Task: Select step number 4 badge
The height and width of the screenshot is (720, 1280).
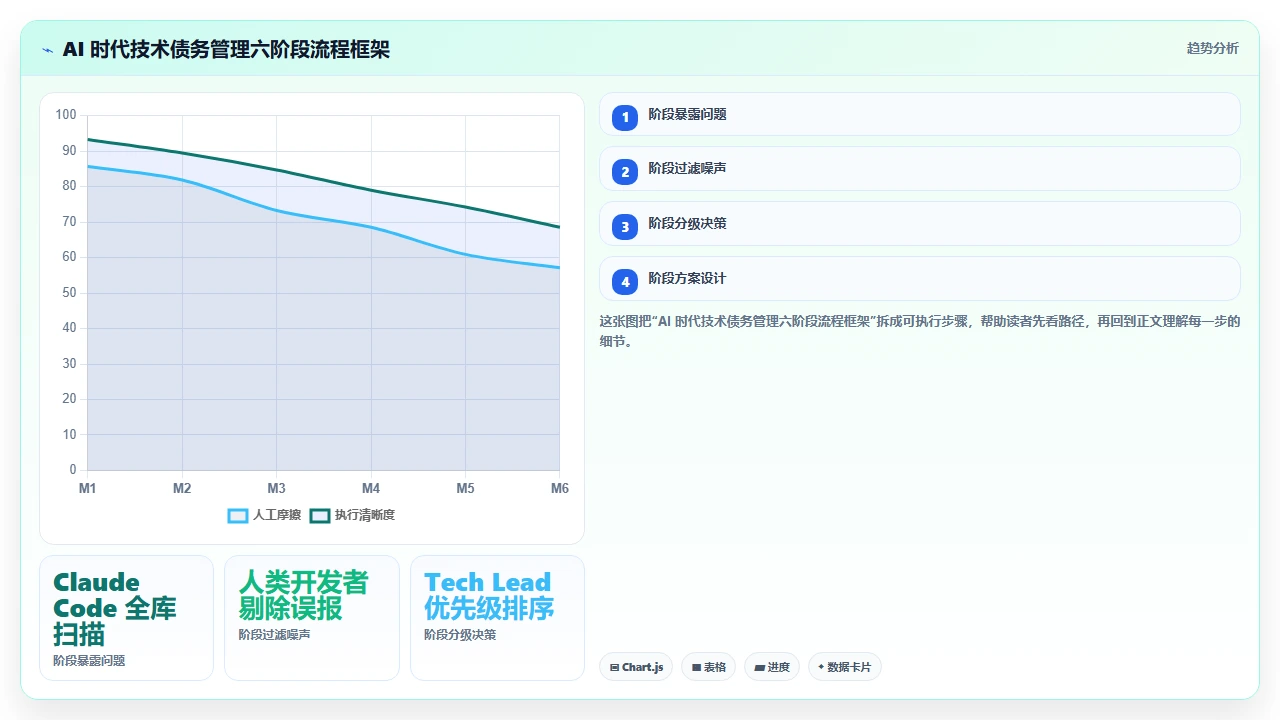Action: pos(625,282)
